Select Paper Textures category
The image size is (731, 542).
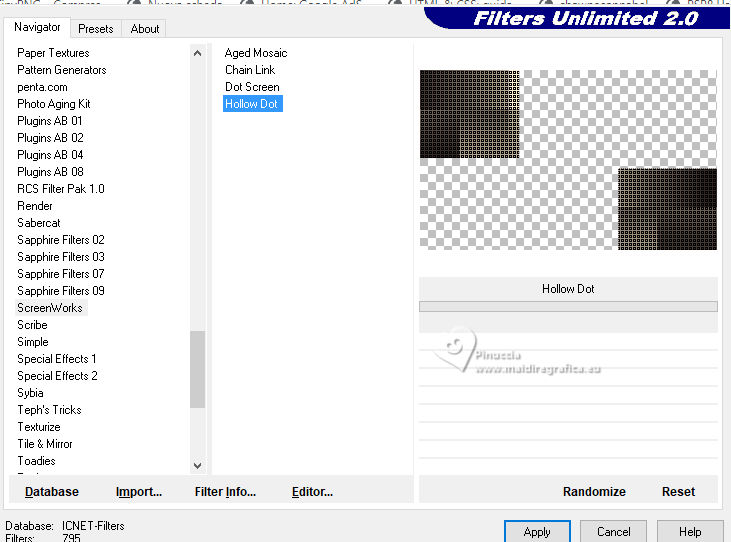(53, 53)
